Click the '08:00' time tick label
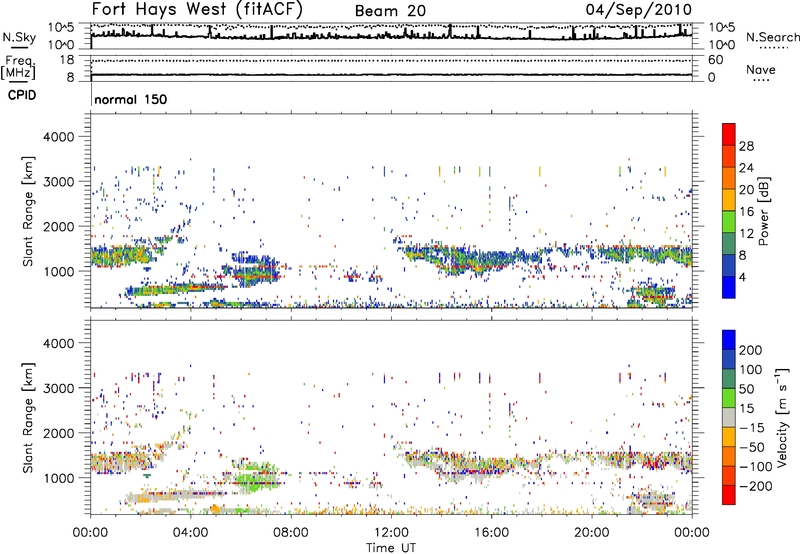The image size is (800, 554). tap(291, 533)
